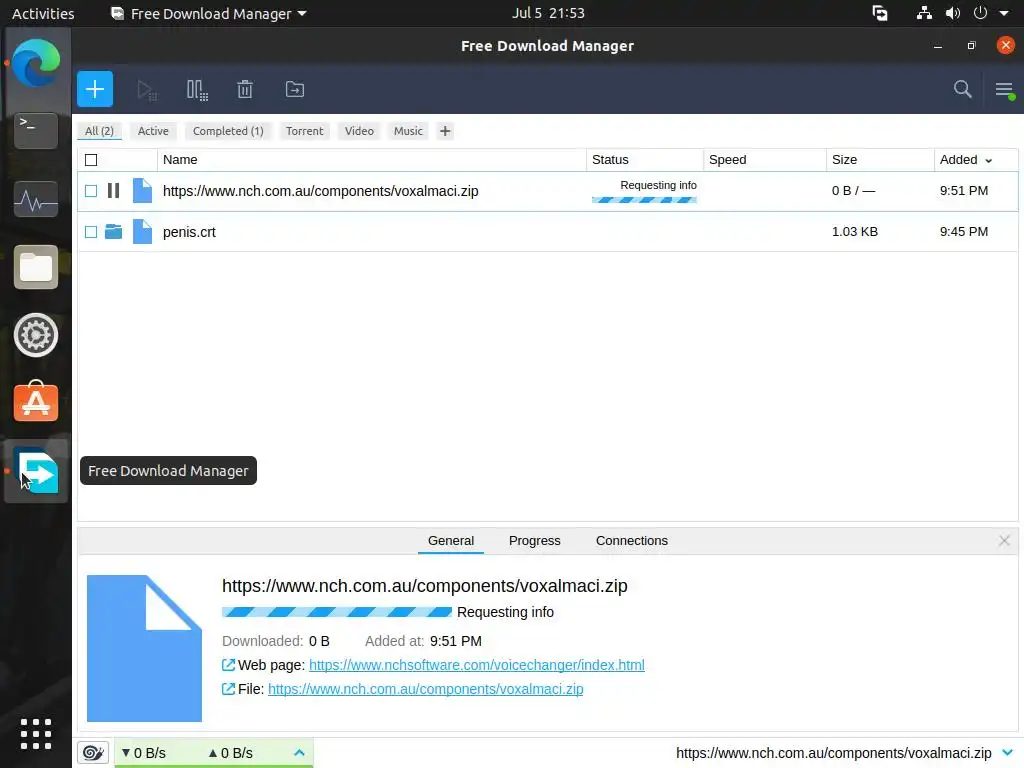Open Microsoft Edge from the dock
The width and height of the screenshot is (1024, 768).
[36, 63]
